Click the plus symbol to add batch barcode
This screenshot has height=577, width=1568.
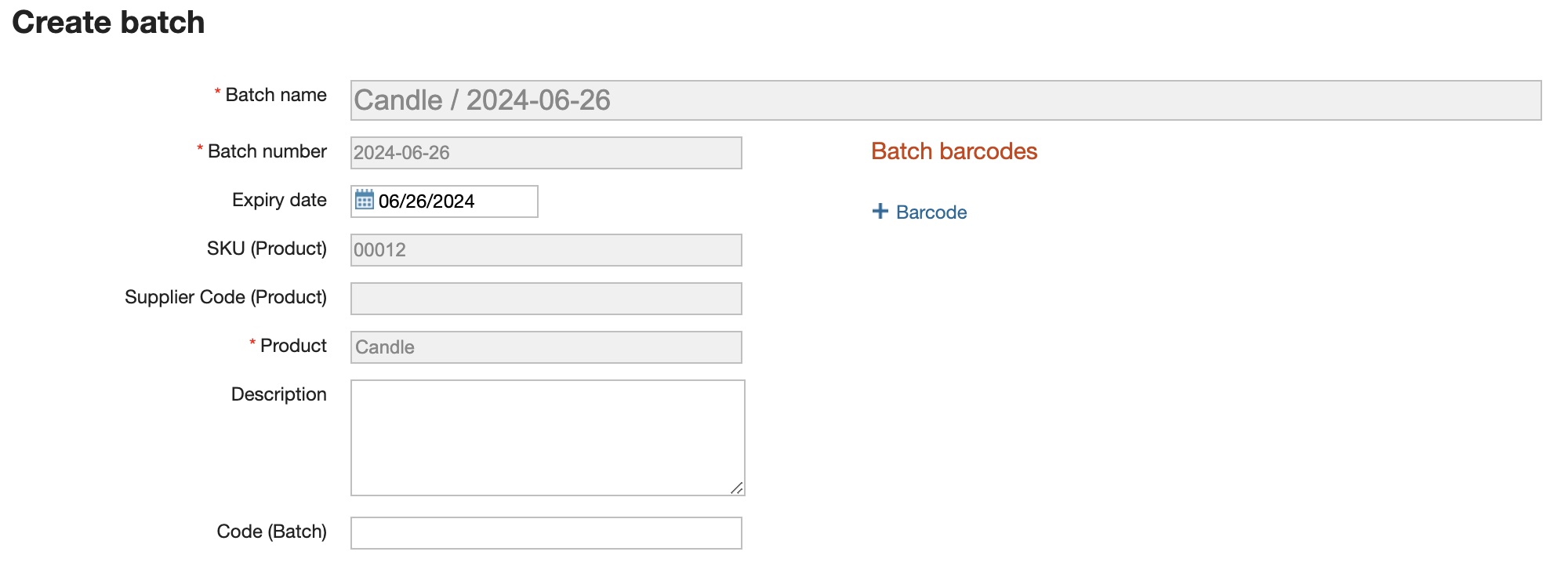coord(880,211)
